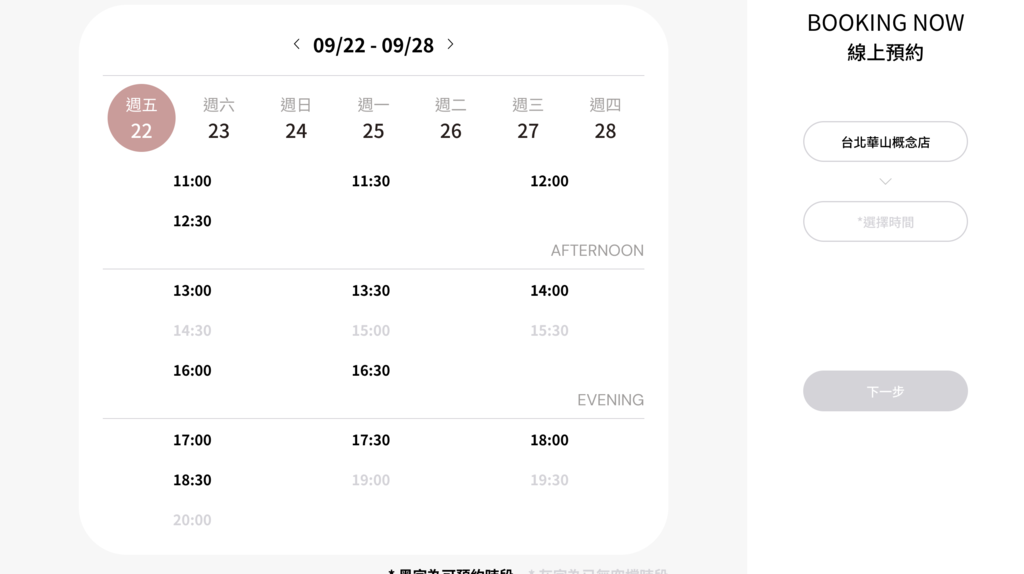Select Tuesday 26 date
Image resolution: width=1024 pixels, height=574 pixels.
pyautogui.click(x=451, y=118)
